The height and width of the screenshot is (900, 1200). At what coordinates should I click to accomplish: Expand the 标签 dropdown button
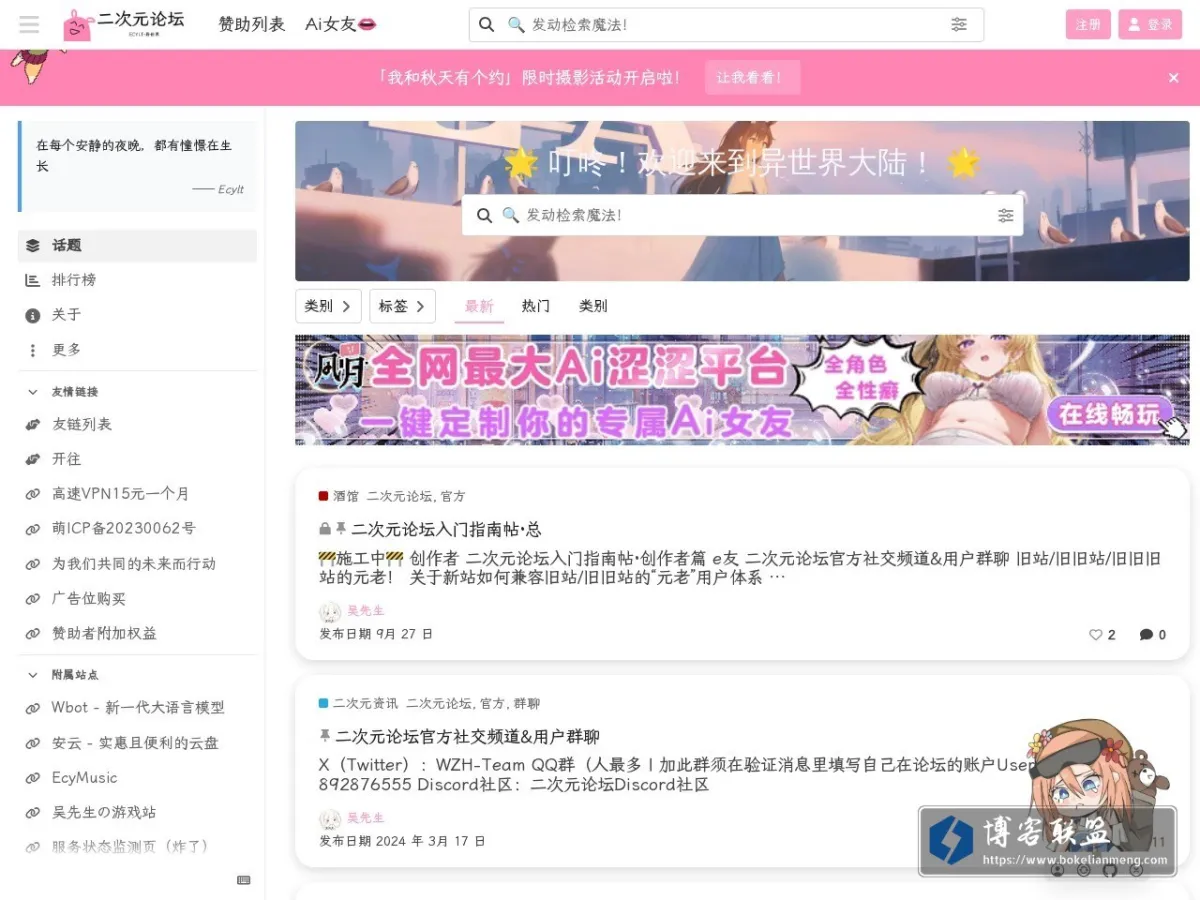coord(402,306)
